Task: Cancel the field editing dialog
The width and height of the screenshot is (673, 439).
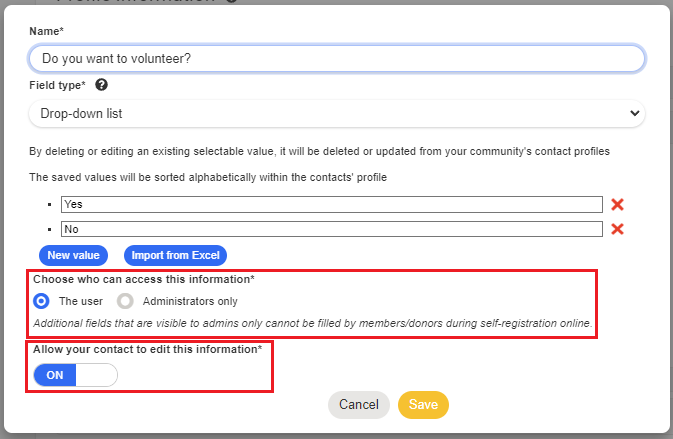Action: [x=358, y=405]
